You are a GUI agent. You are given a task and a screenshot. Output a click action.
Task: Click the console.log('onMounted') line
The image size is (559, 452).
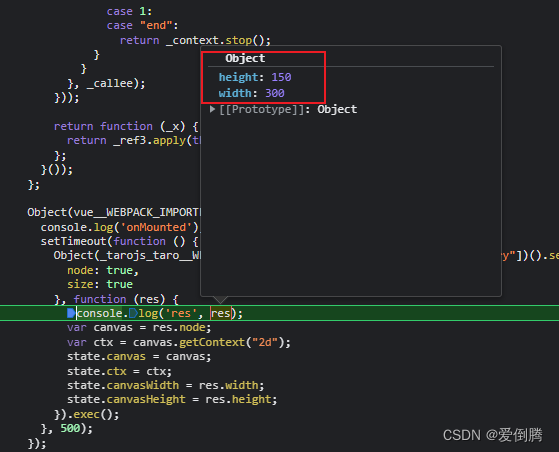[120, 227]
